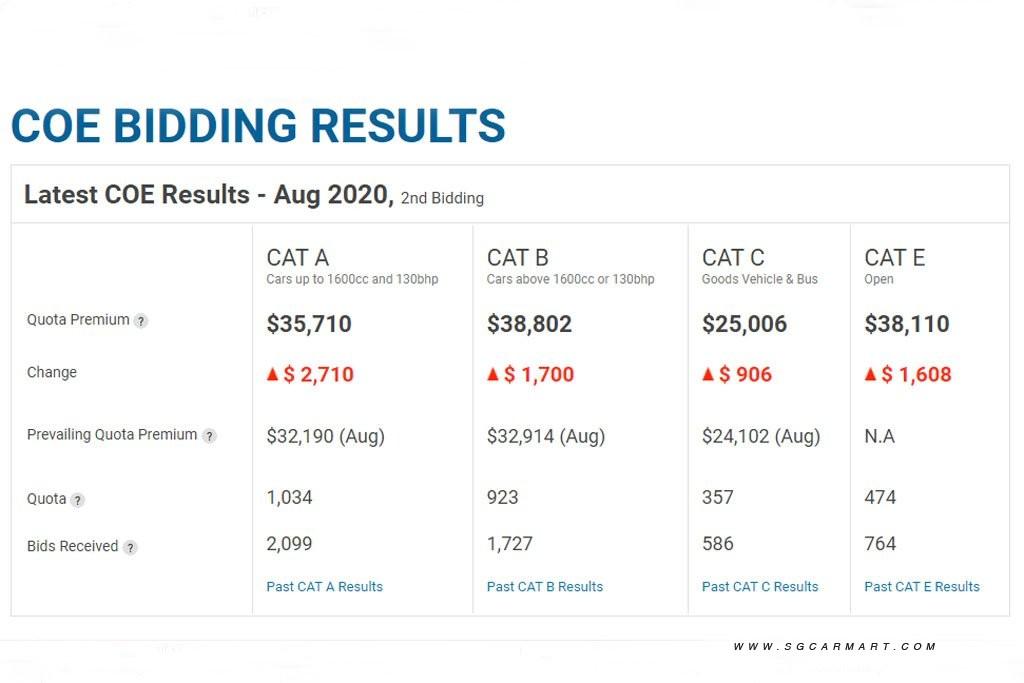Click the www.sgcarmart.com watermark text
The image size is (1024, 683).
(x=835, y=647)
